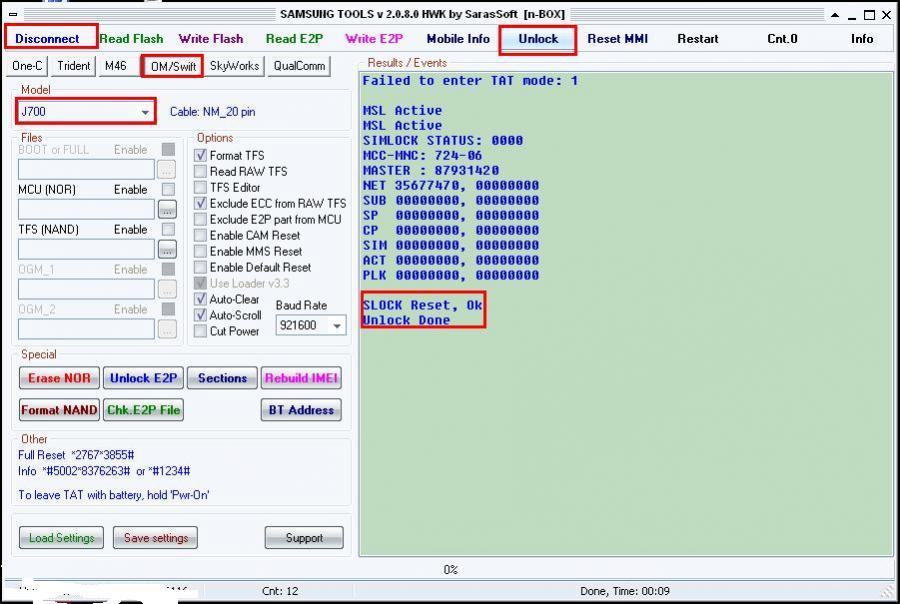
Task: Switch to the SkyWorks tab
Action: (234, 65)
